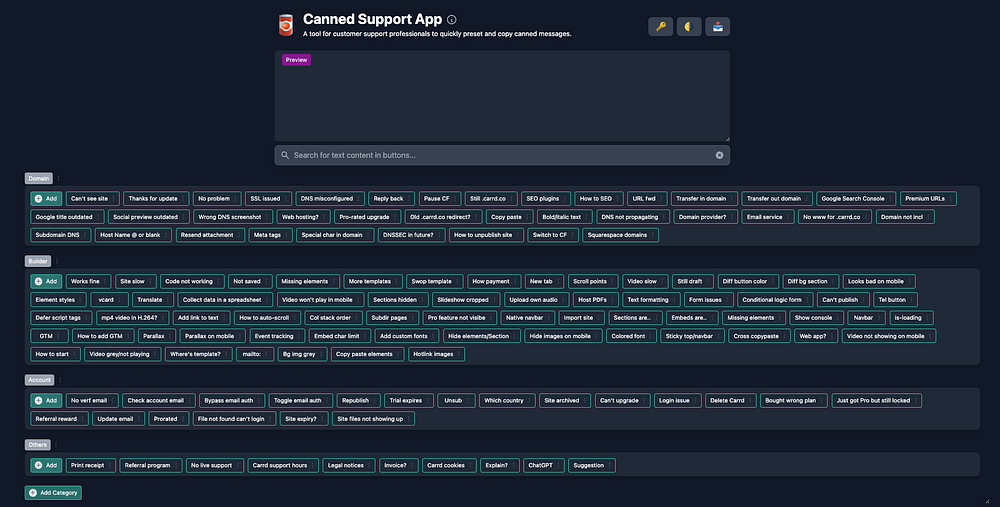The image size is (1000, 507).
Task: Open the kebab menu on 'Premium URLs' button
Action: coord(950,198)
